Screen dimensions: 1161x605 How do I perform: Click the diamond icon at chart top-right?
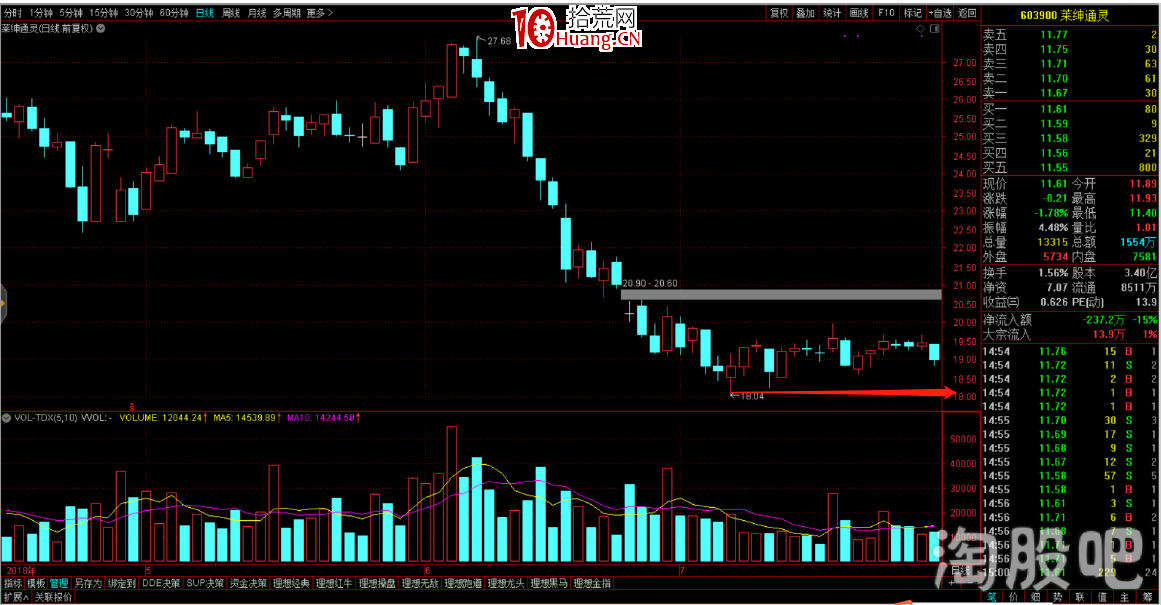click(x=920, y=29)
